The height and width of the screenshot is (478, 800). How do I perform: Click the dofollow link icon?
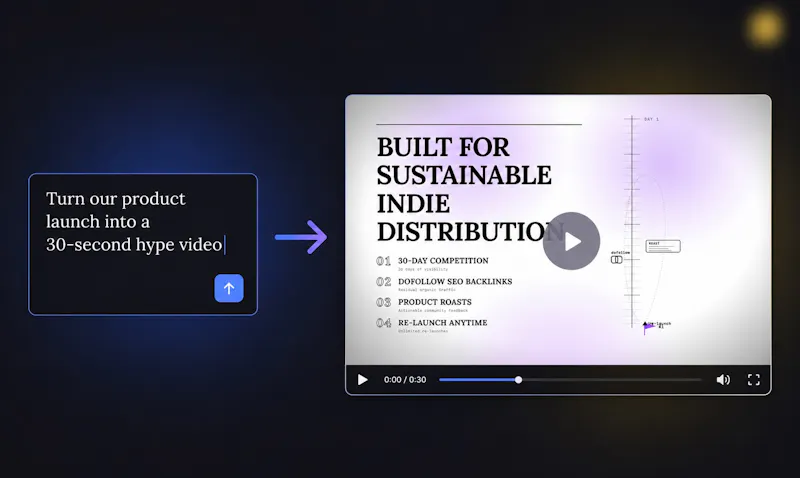coord(616,260)
